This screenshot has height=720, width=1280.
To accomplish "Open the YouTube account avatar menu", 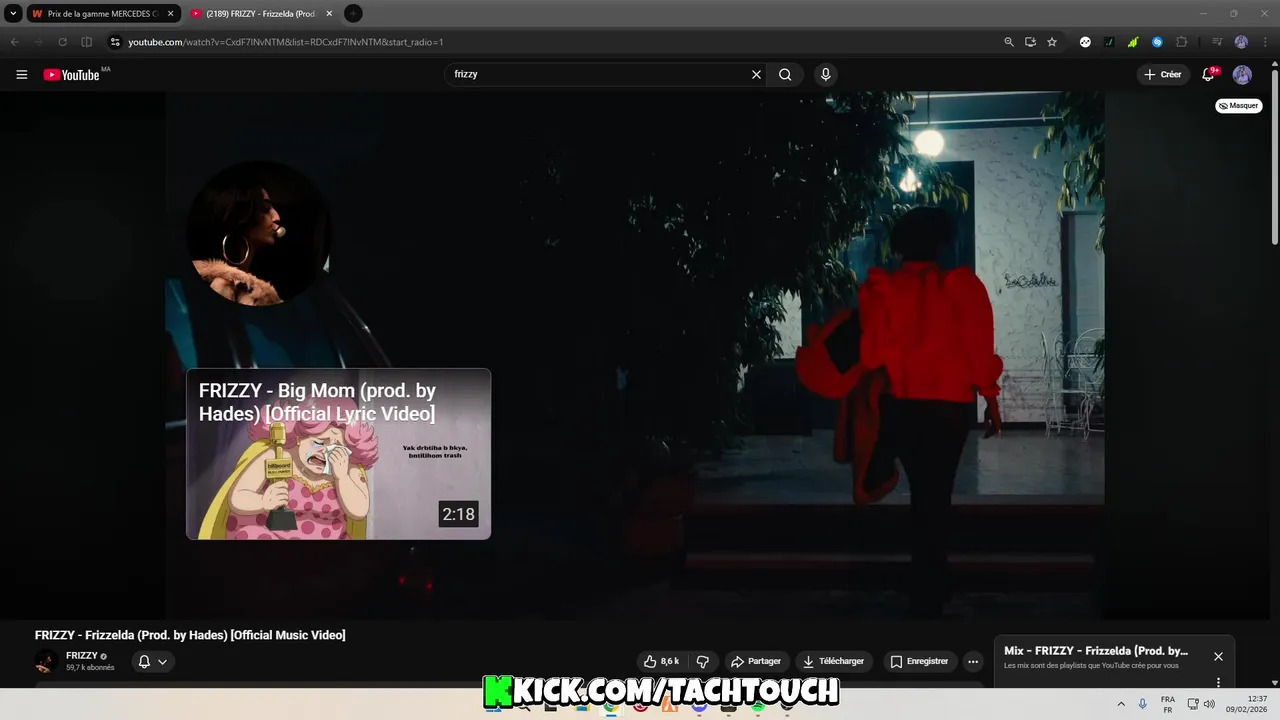I will pos(1242,74).
